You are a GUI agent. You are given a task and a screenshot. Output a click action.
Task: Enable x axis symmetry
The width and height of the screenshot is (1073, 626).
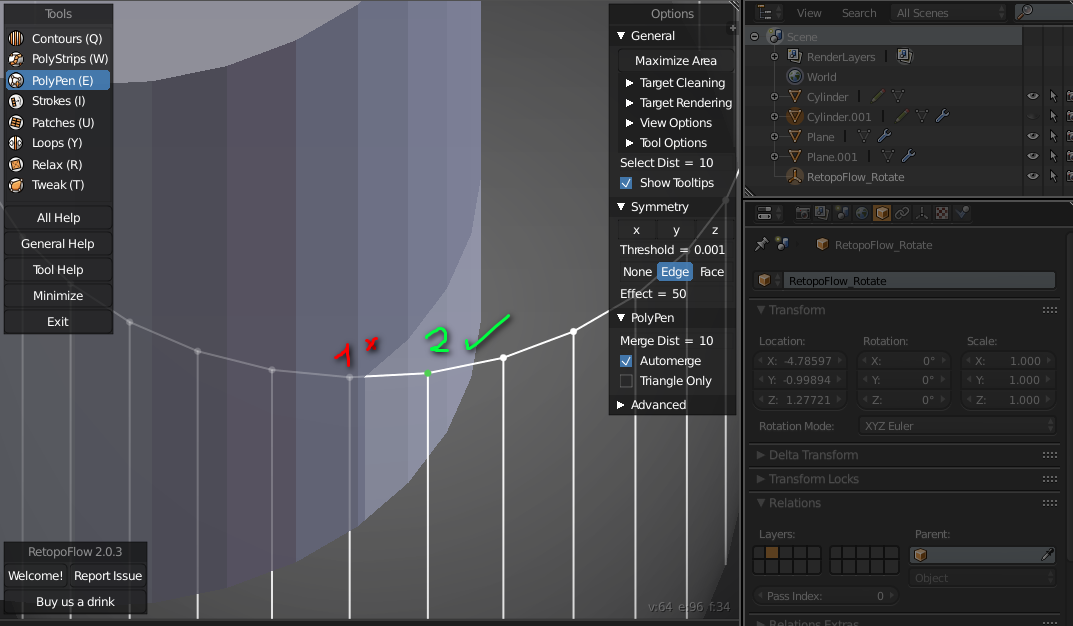(x=636, y=230)
